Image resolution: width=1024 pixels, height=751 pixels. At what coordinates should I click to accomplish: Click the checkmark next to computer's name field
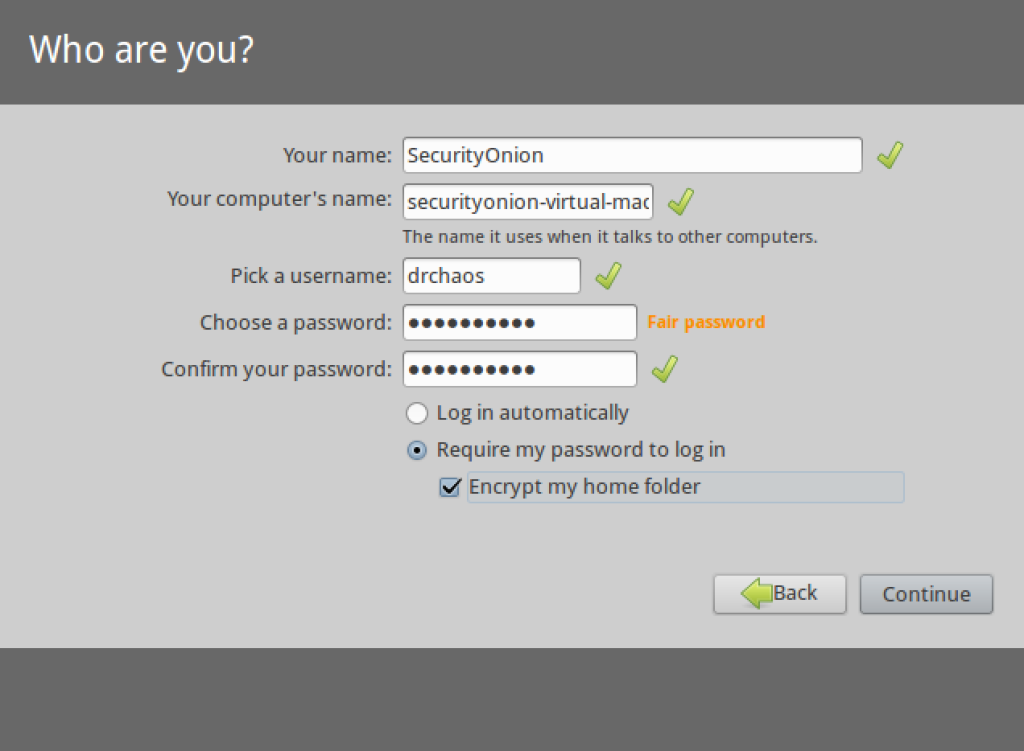point(681,201)
